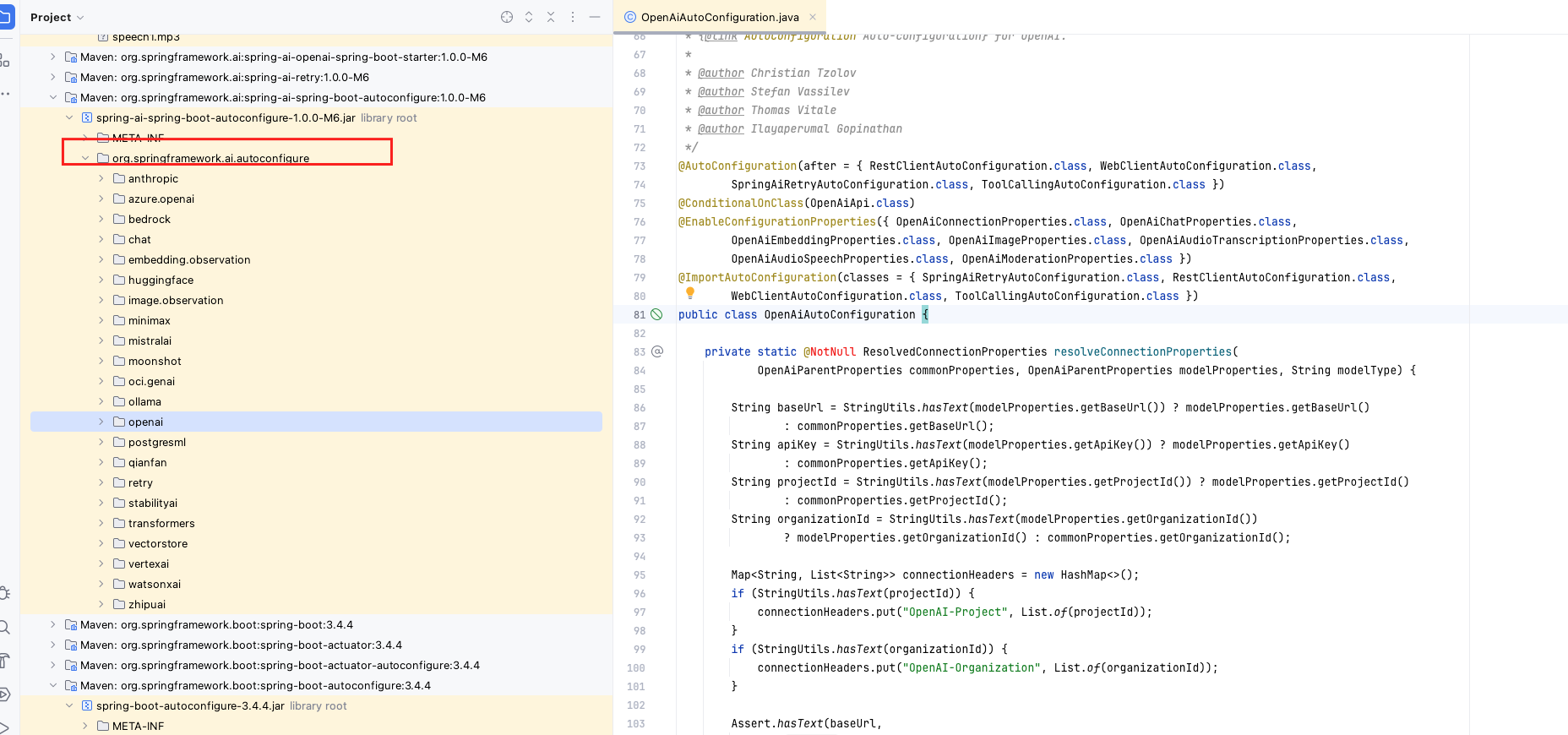Expand META-INF under spring-boot-autoconfigure-3.4.4.jar
The height and width of the screenshot is (735, 1568).
point(85,727)
